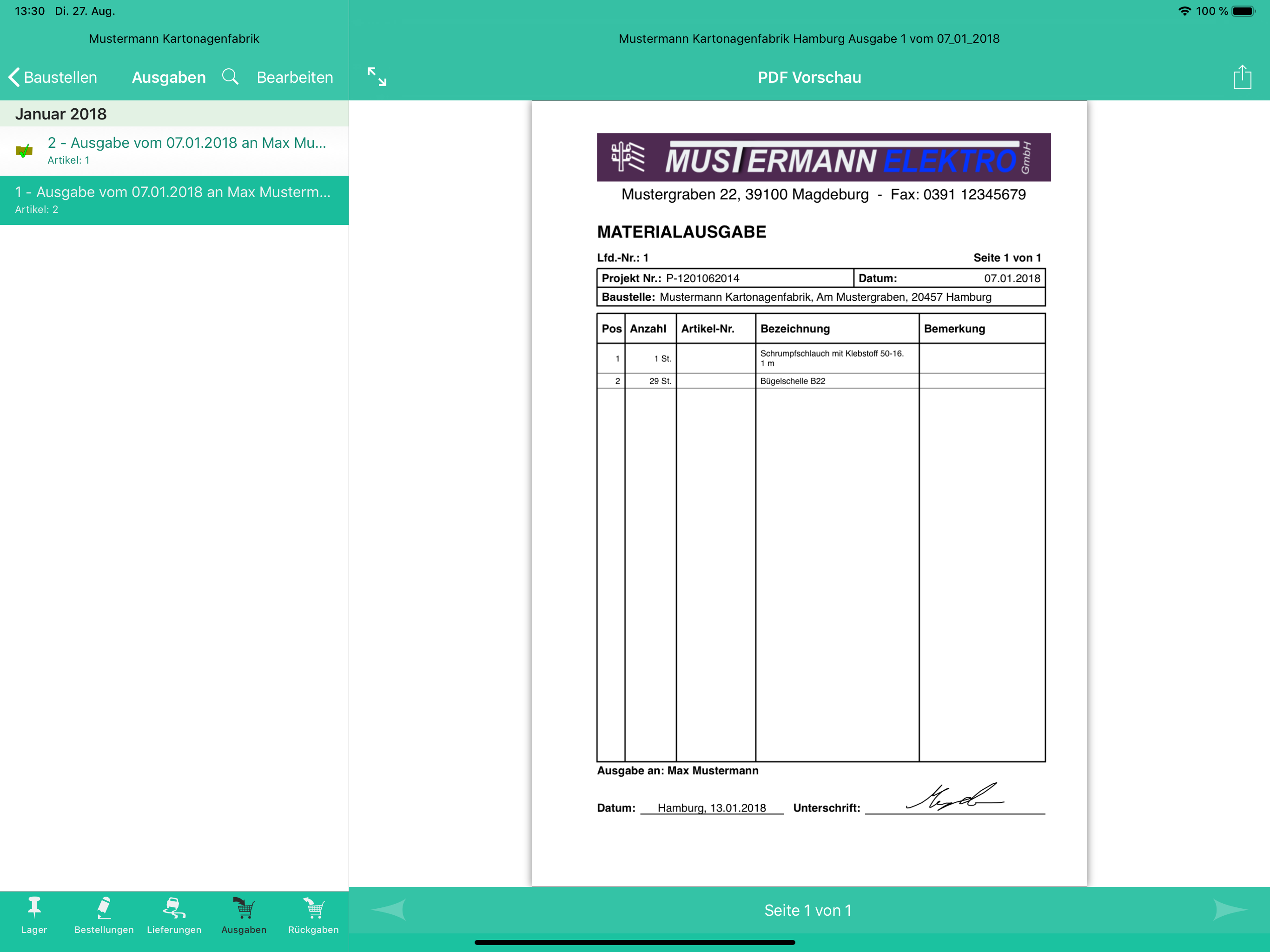The height and width of the screenshot is (952, 1270).
Task: Tap the Datum 07.01.2018 cell
Action: click(949, 278)
